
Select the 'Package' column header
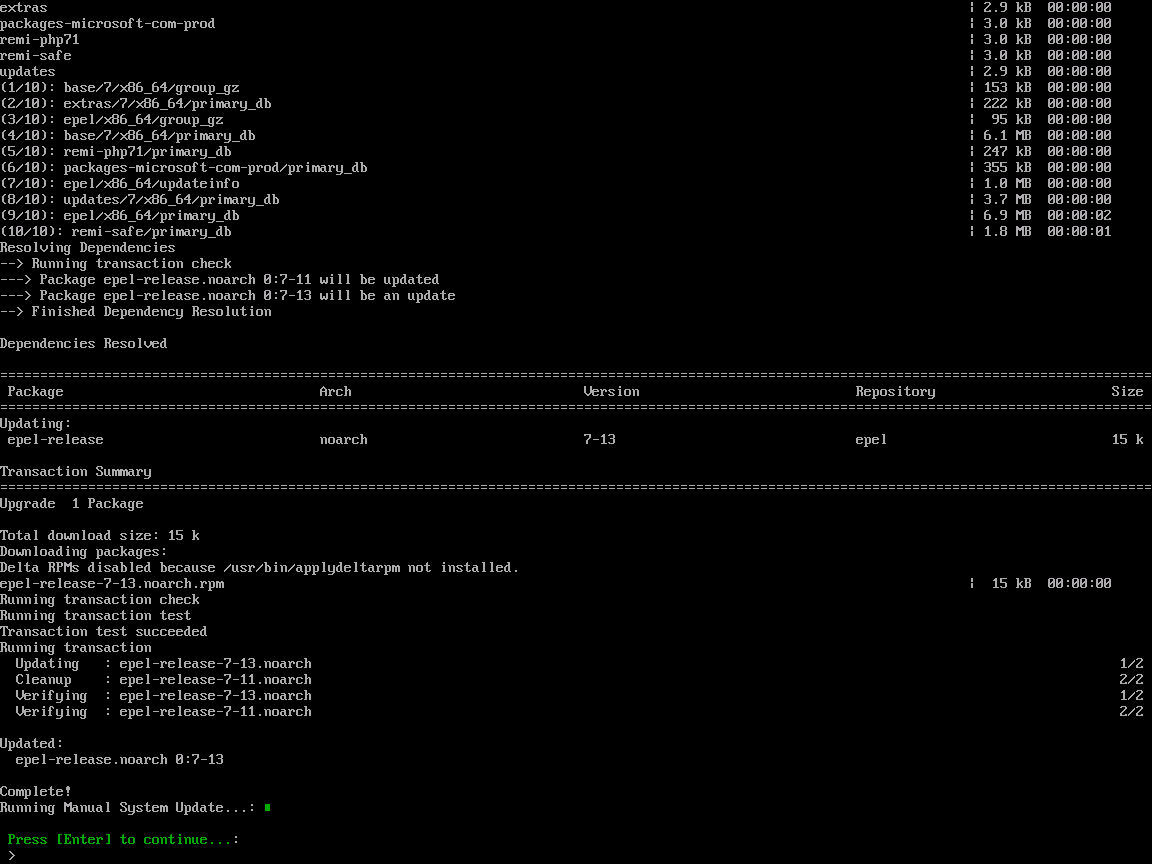35,392
